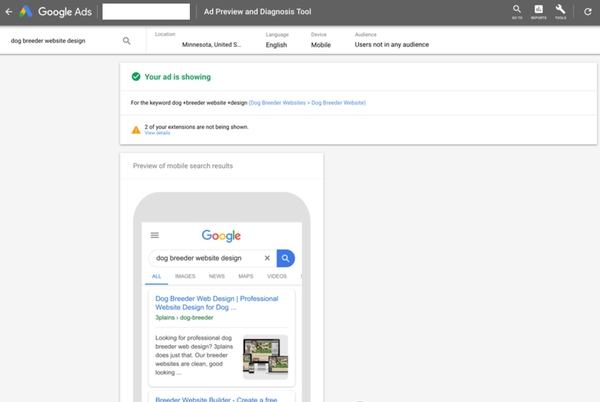Open the Device Mobile selector
The height and width of the screenshot is (402, 600).
(321, 40)
